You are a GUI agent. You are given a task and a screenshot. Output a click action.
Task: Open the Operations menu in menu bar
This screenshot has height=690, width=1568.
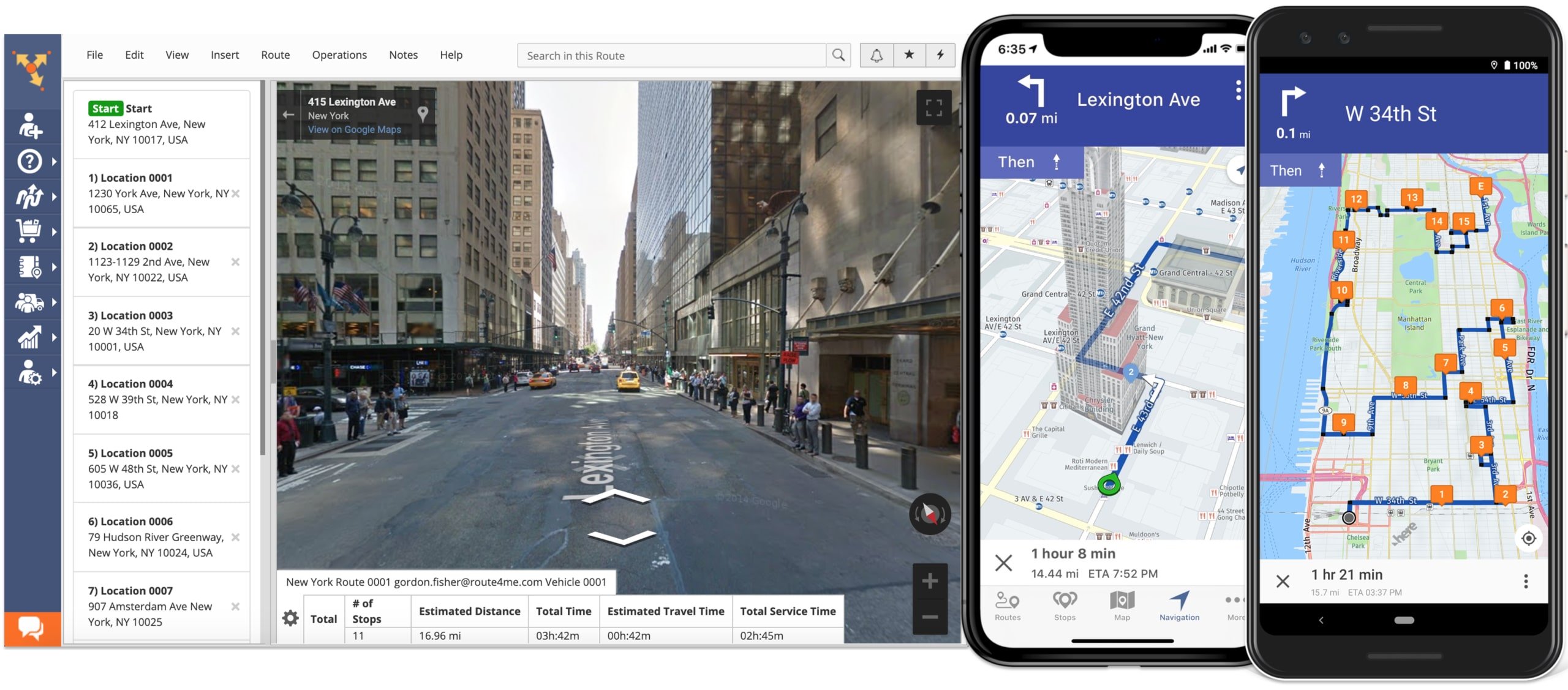[x=338, y=54]
